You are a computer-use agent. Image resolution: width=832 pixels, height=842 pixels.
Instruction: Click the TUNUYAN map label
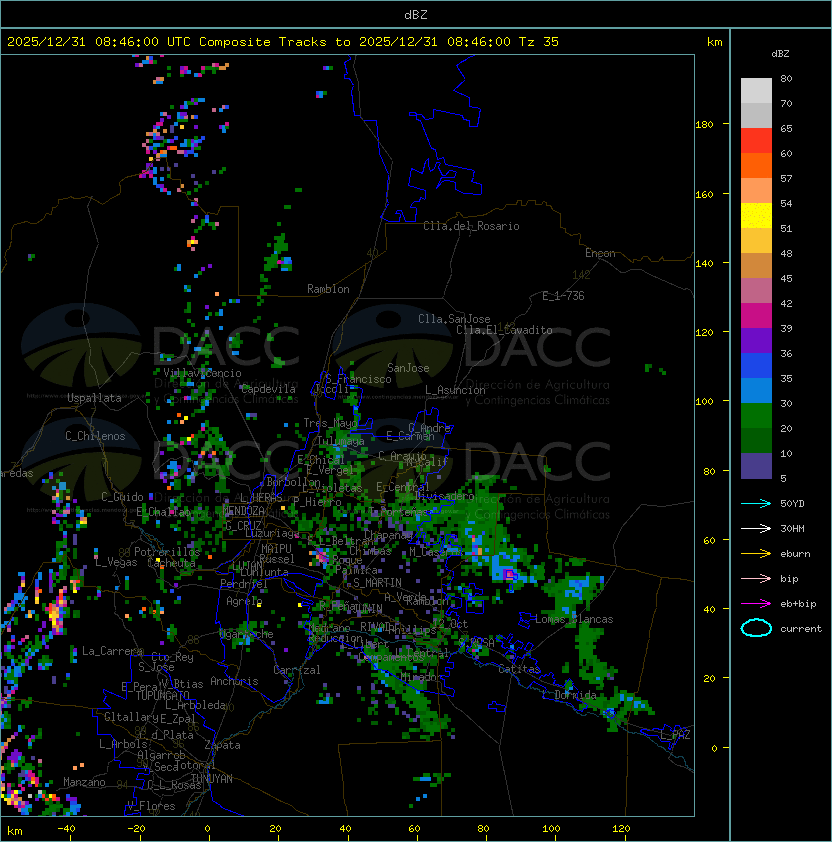pos(212,779)
